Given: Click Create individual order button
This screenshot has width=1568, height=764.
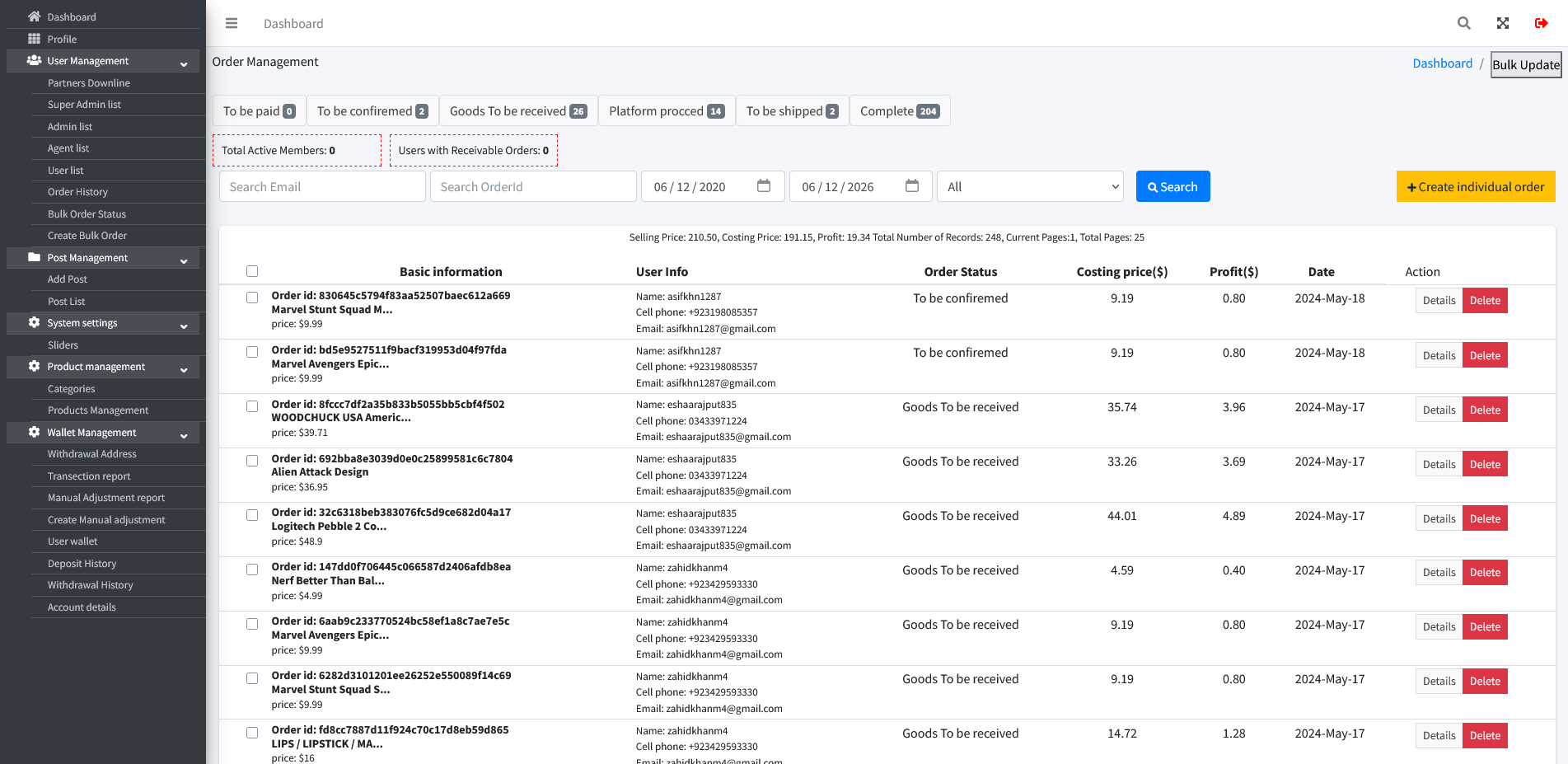Looking at the screenshot, I should tap(1476, 186).
